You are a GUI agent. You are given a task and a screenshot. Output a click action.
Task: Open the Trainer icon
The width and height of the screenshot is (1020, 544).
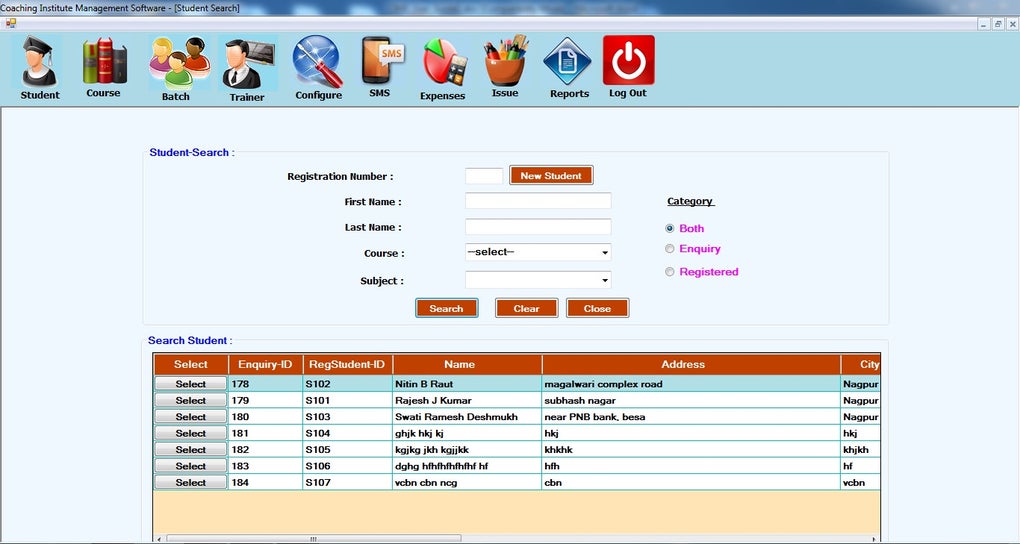[248, 64]
